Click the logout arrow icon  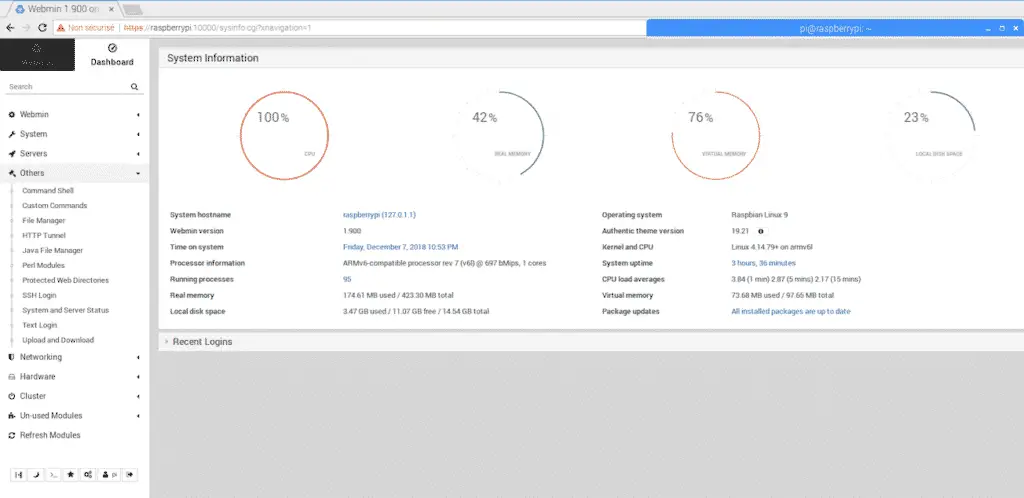130,475
